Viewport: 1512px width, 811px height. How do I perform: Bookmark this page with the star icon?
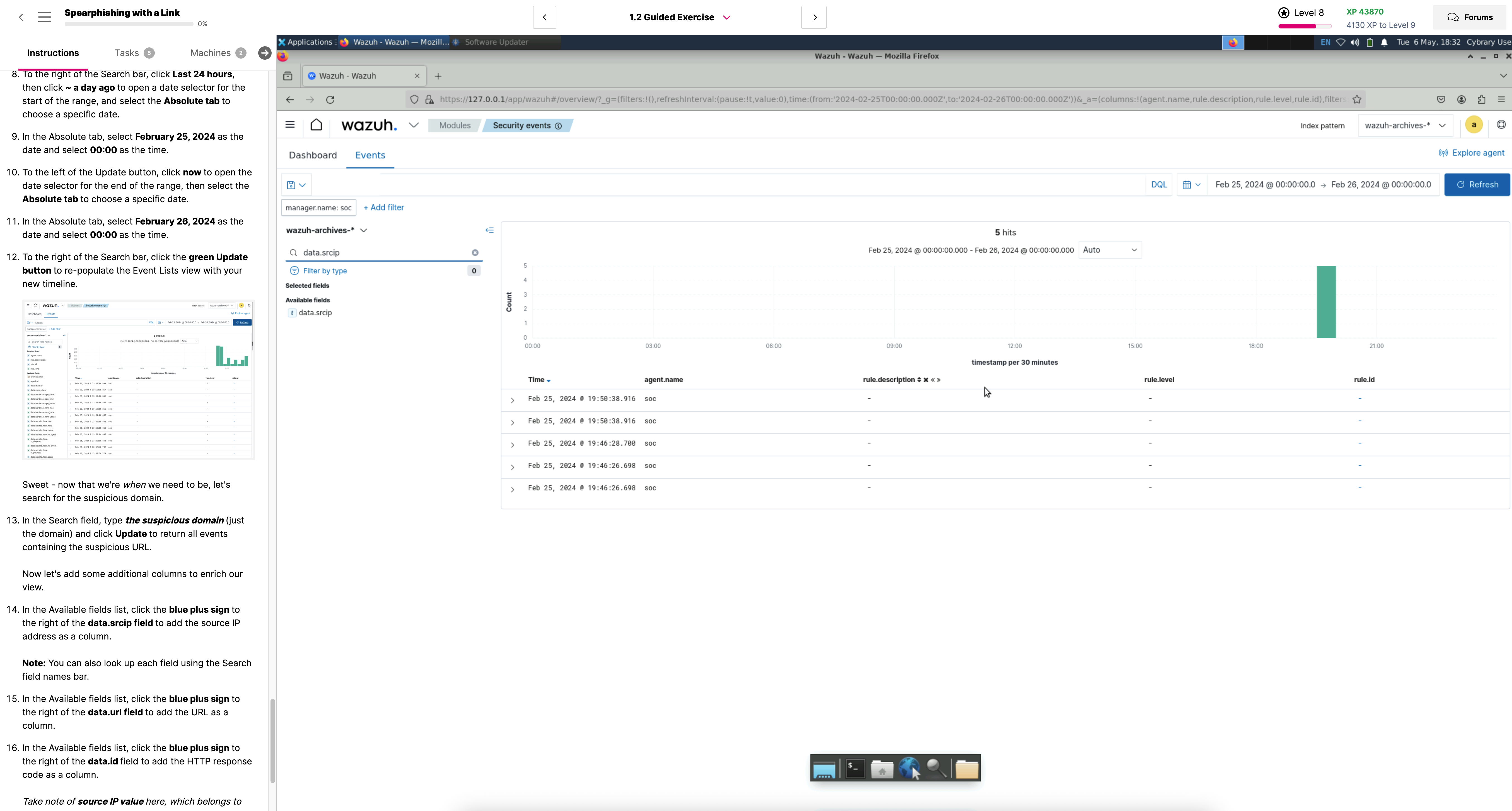(x=1356, y=100)
